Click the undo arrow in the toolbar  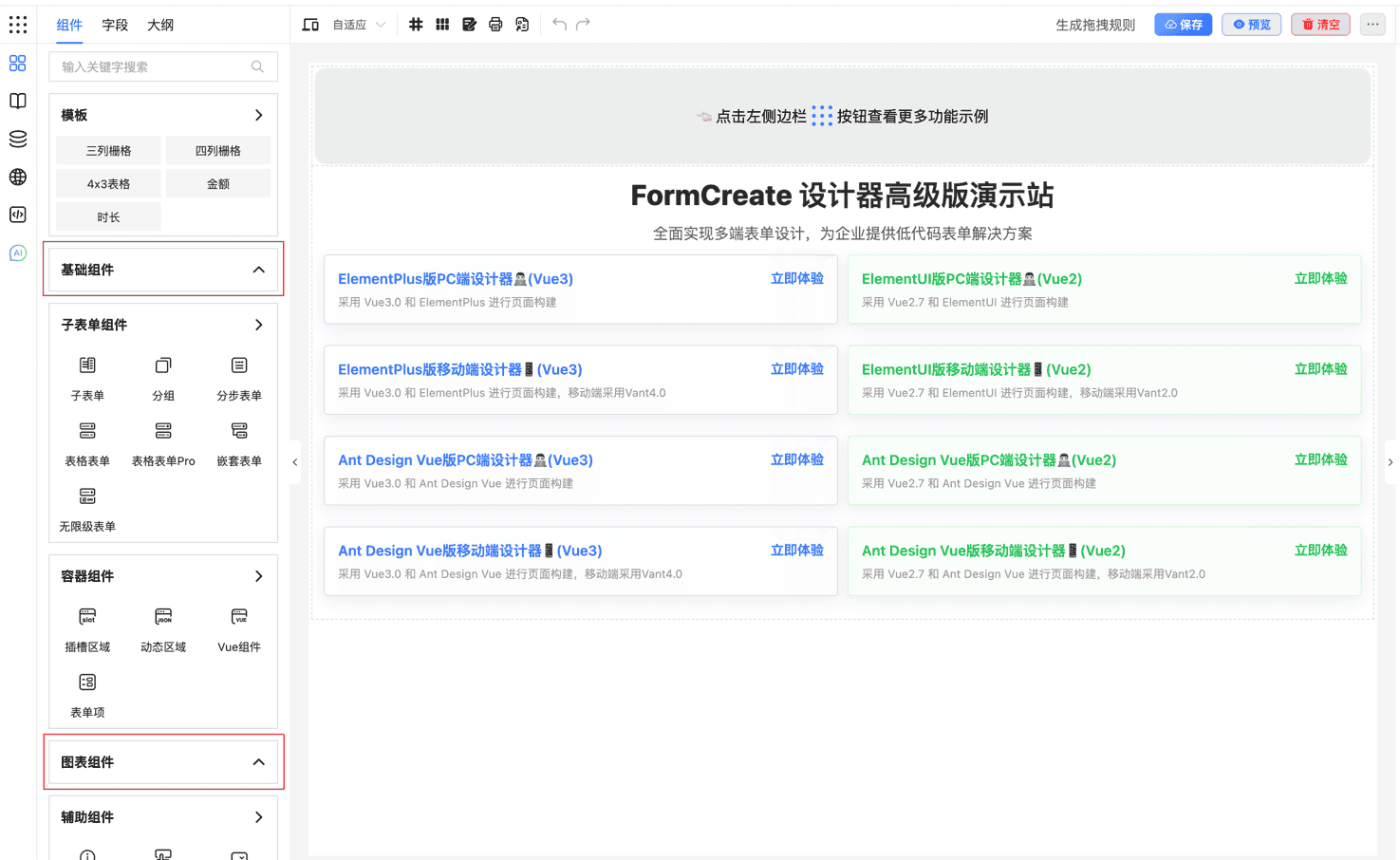(560, 25)
